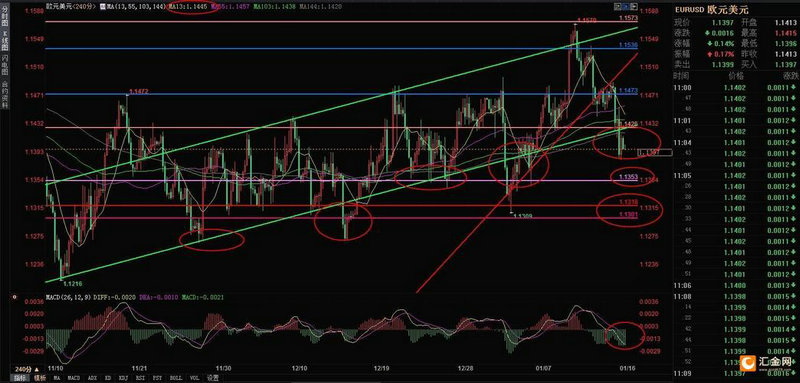The height and width of the screenshot is (383, 800).
Task: Click the 涨幅 value 0.14%
Action: point(723,44)
